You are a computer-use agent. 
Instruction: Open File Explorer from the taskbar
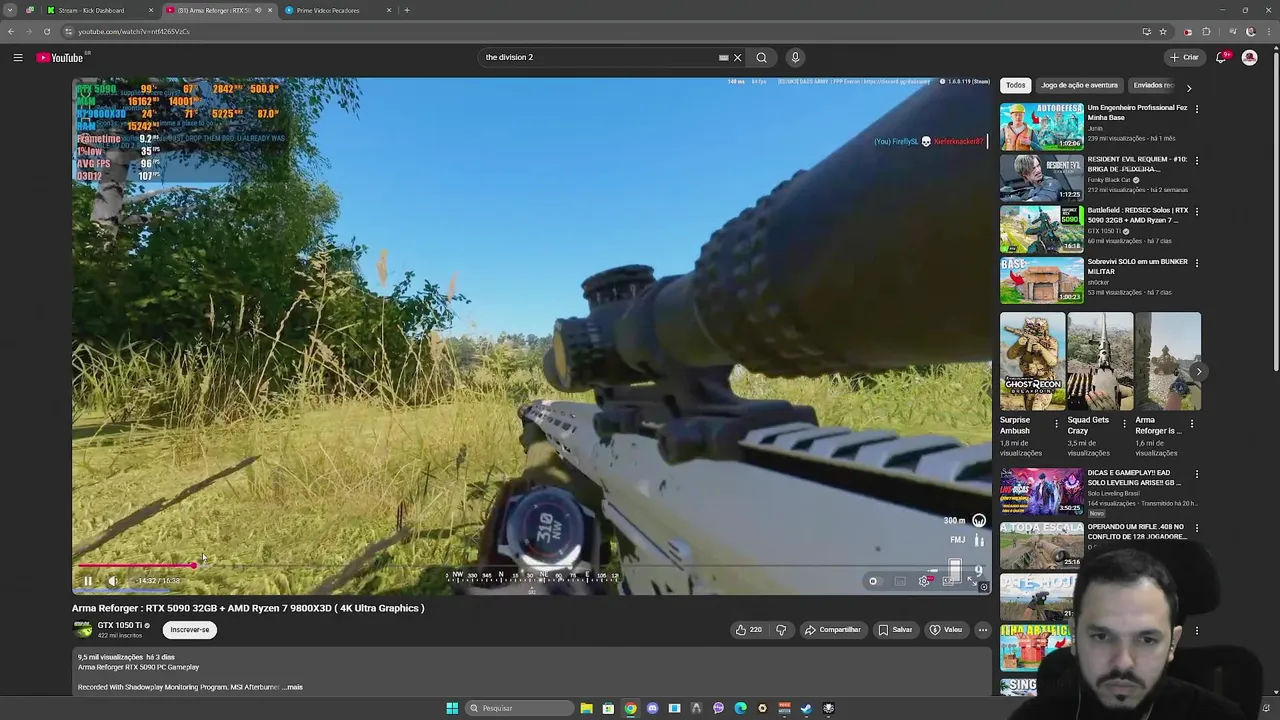[586, 709]
